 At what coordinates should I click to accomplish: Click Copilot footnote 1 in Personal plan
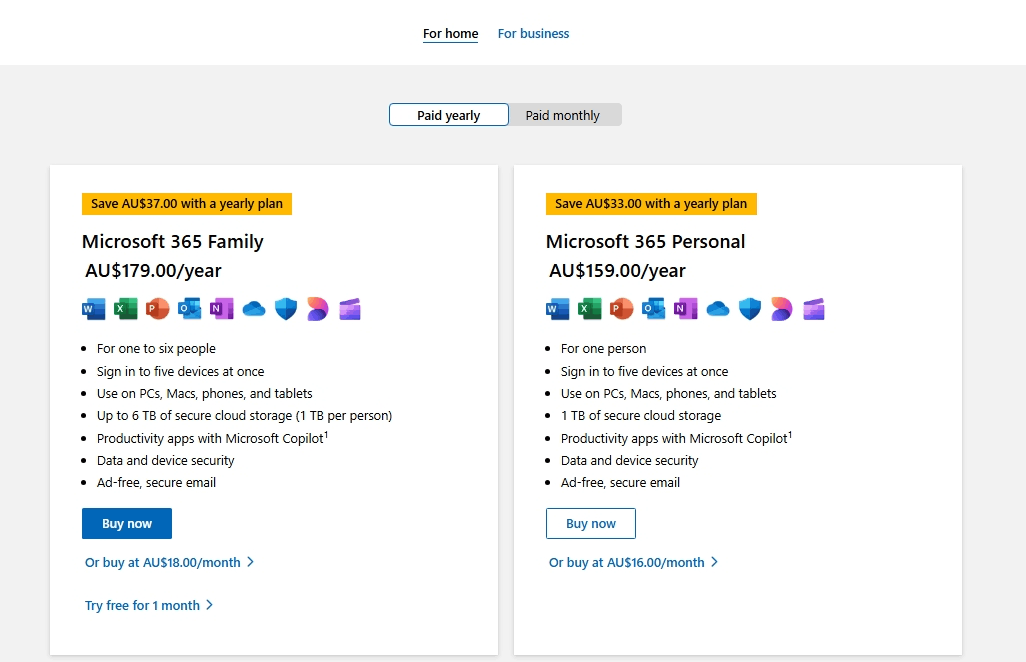coord(790,434)
